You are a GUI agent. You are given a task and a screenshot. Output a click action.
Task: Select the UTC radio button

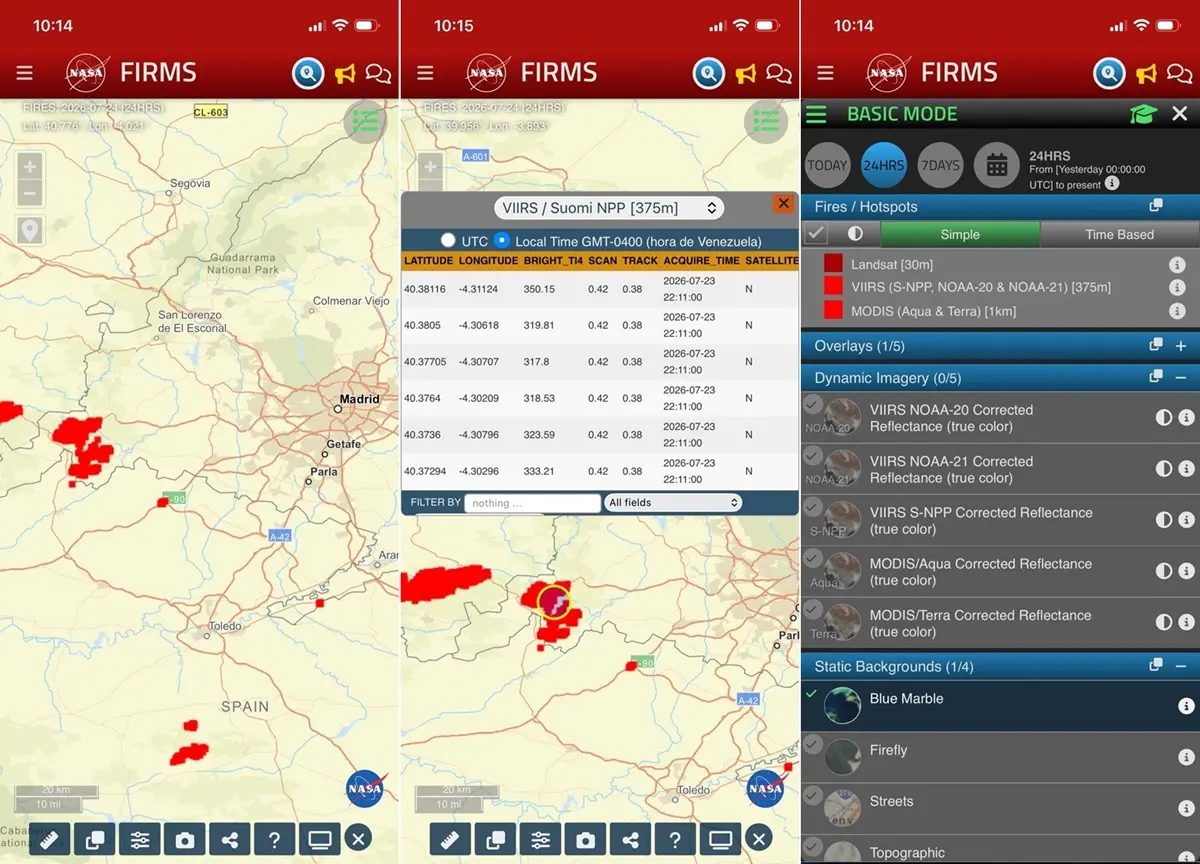[448, 241]
